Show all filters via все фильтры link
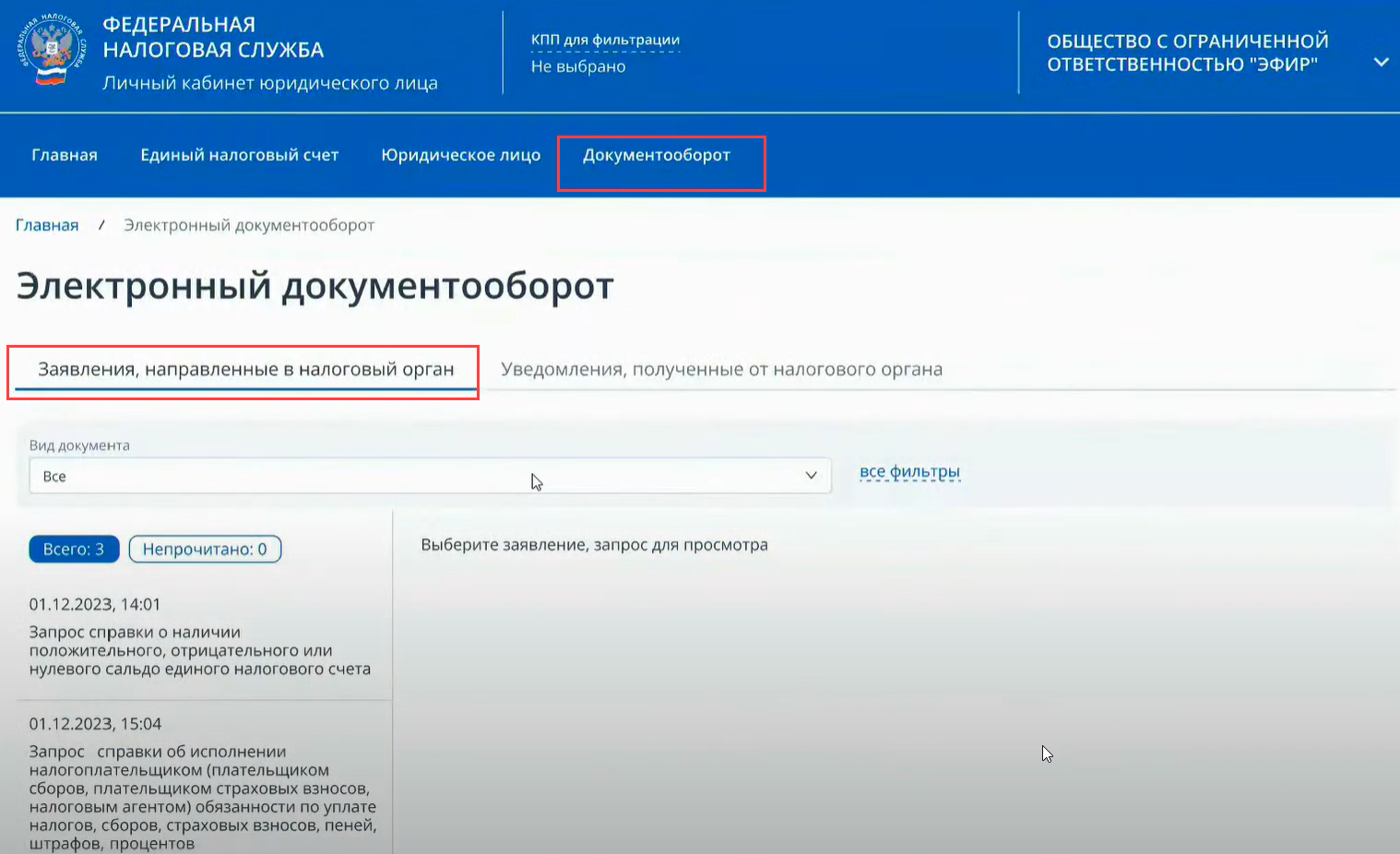This screenshot has width=1400, height=854. click(909, 472)
